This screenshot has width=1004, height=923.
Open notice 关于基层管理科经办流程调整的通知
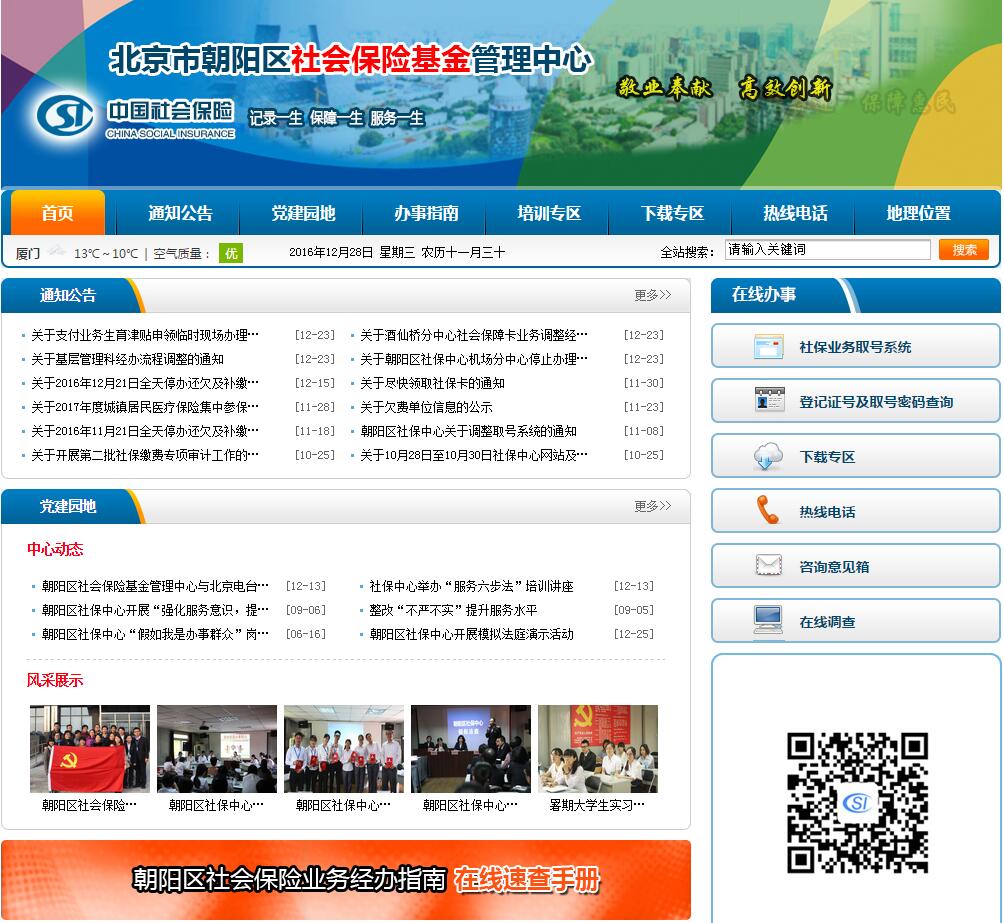coord(127,359)
